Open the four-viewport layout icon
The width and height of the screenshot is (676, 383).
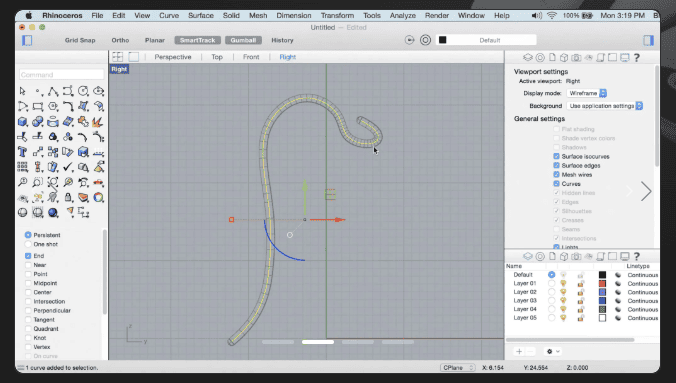click(117, 57)
